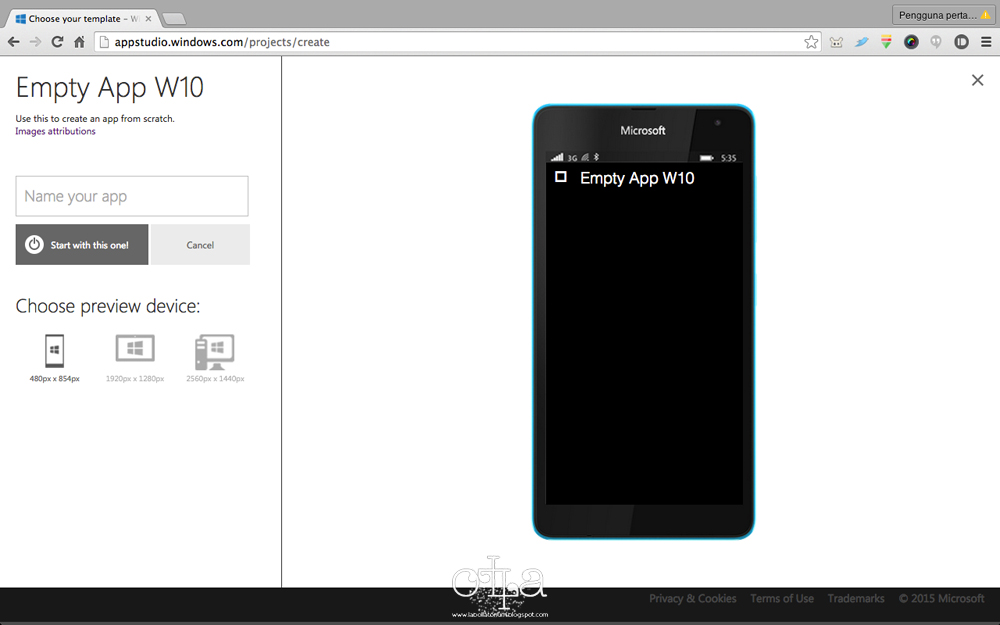
Task: Click the dark round ID extension icon
Action: [x=961, y=42]
